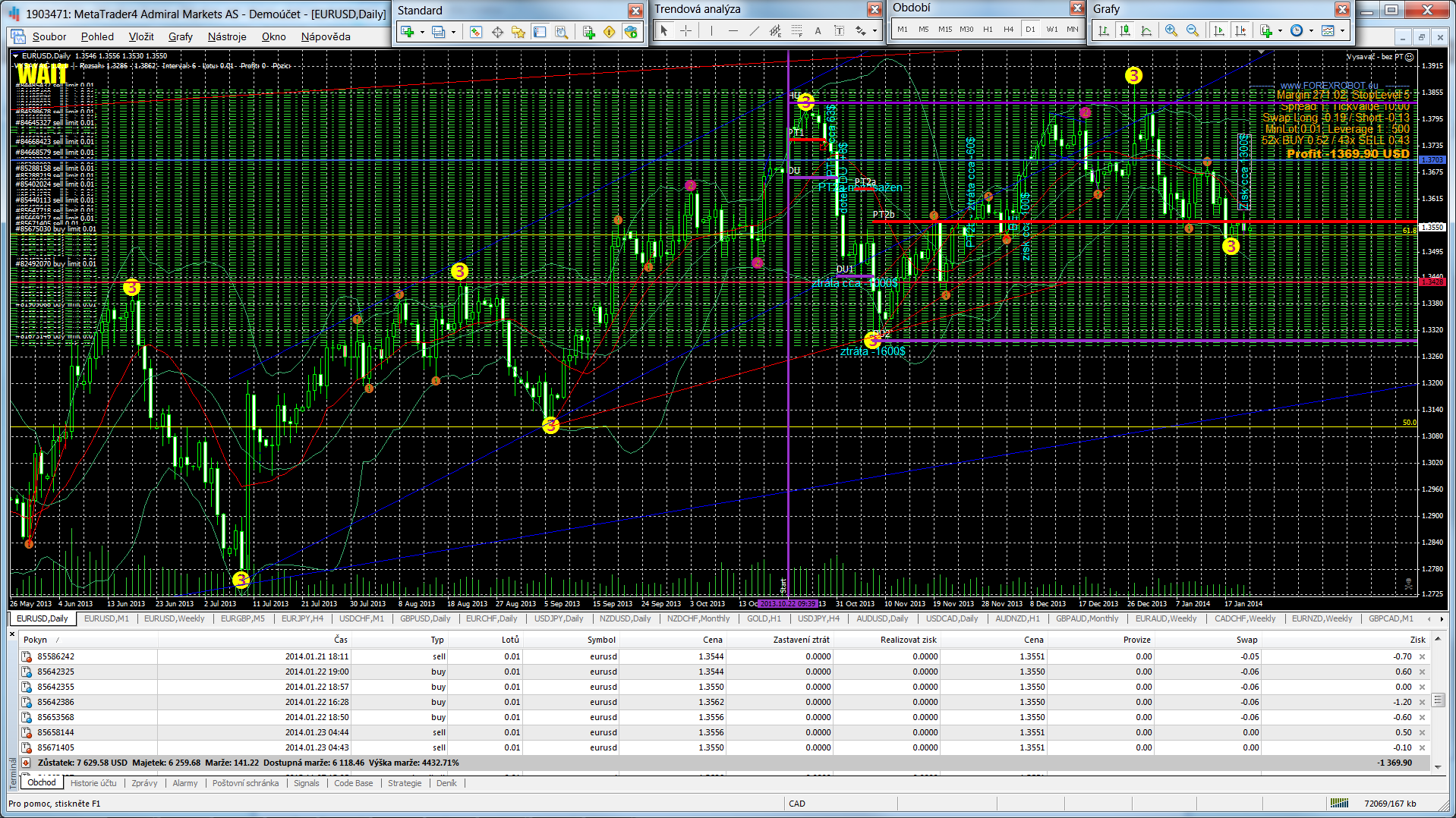Switch chart to candlestick mode
Viewport: 1456px width, 818px height.
(1125, 30)
